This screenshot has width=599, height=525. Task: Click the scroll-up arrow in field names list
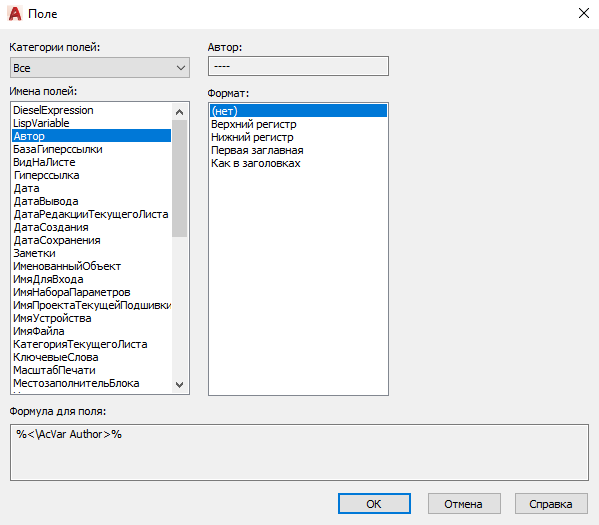point(179,112)
